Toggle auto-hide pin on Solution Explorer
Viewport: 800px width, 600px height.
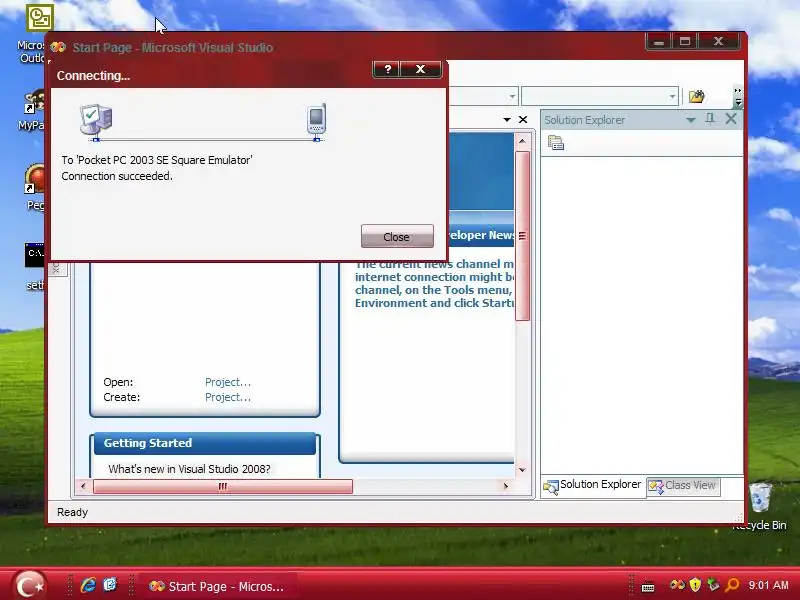[710, 119]
